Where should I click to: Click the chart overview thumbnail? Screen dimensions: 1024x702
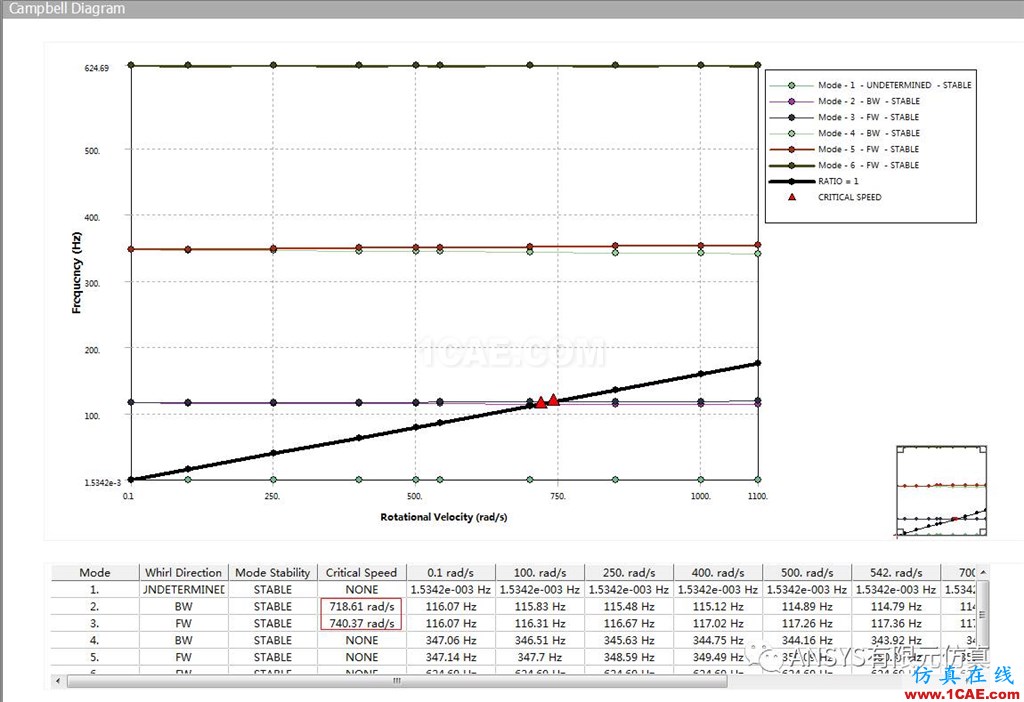pos(941,491)
